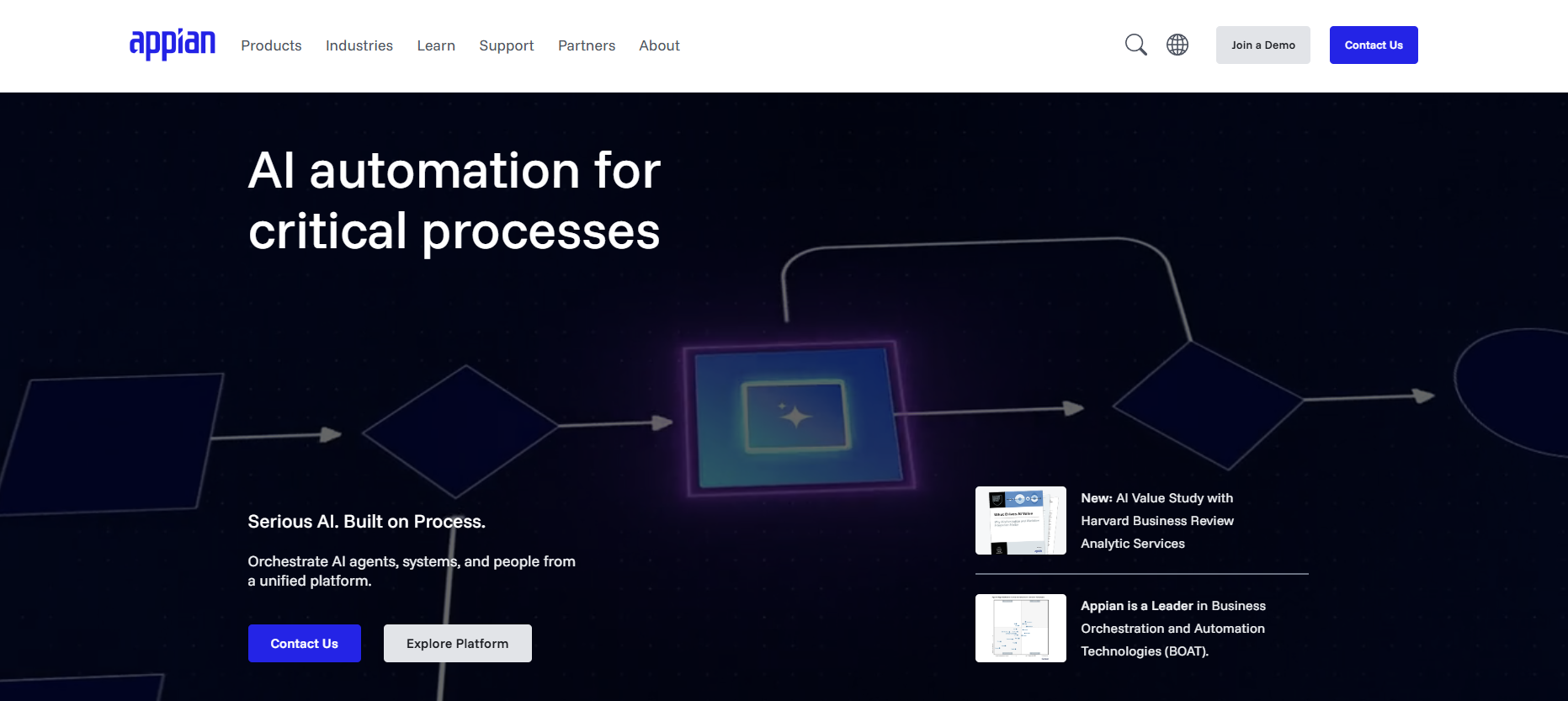Click the Explore Platform button

point(458,643)
